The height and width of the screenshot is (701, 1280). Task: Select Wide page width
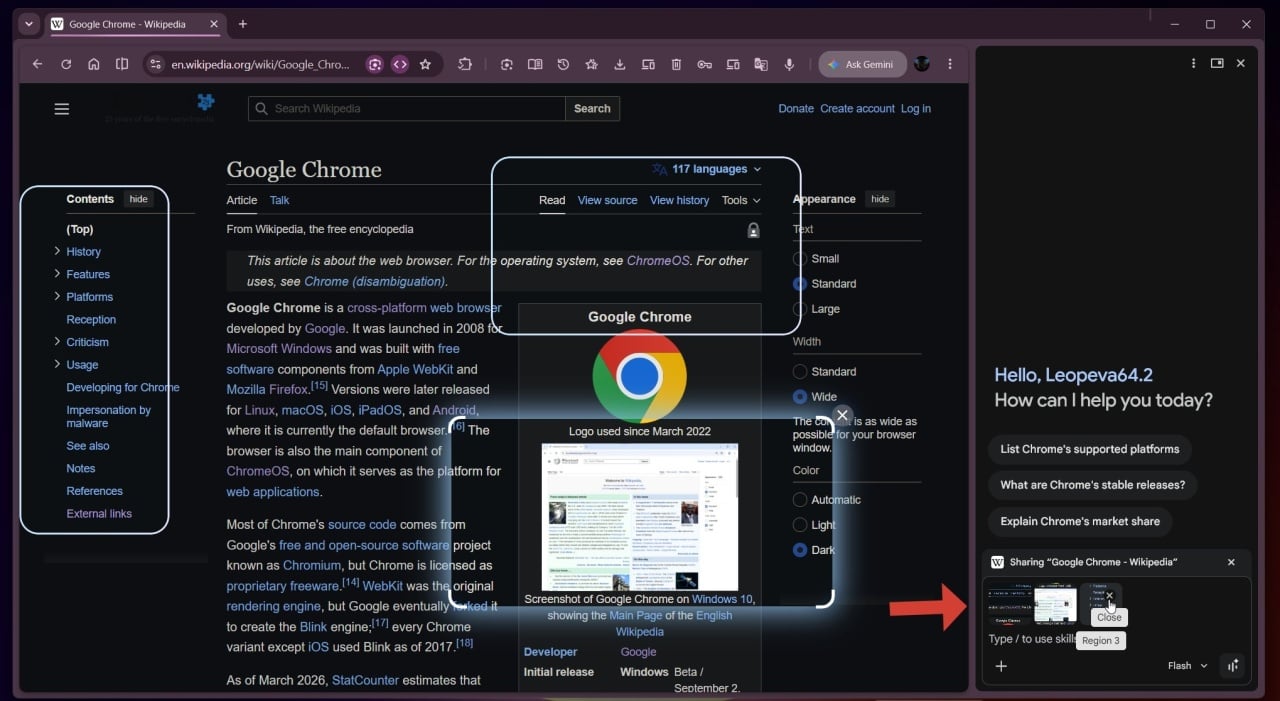[800, 397]
